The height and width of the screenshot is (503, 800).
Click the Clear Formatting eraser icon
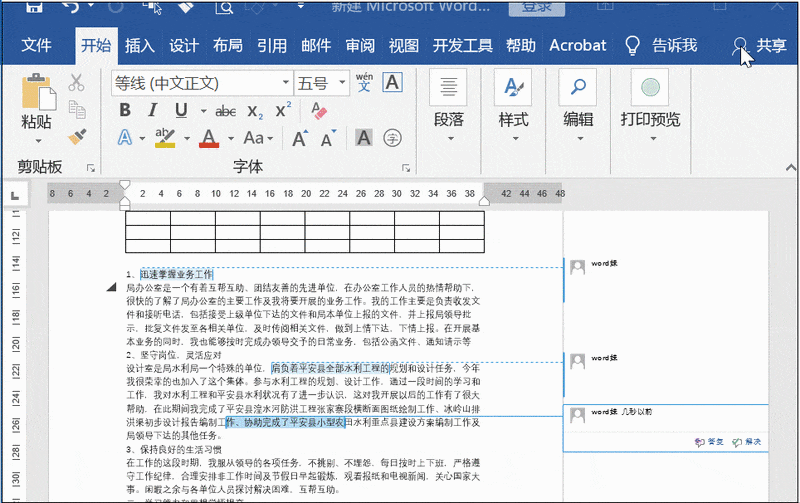[320, 111]
